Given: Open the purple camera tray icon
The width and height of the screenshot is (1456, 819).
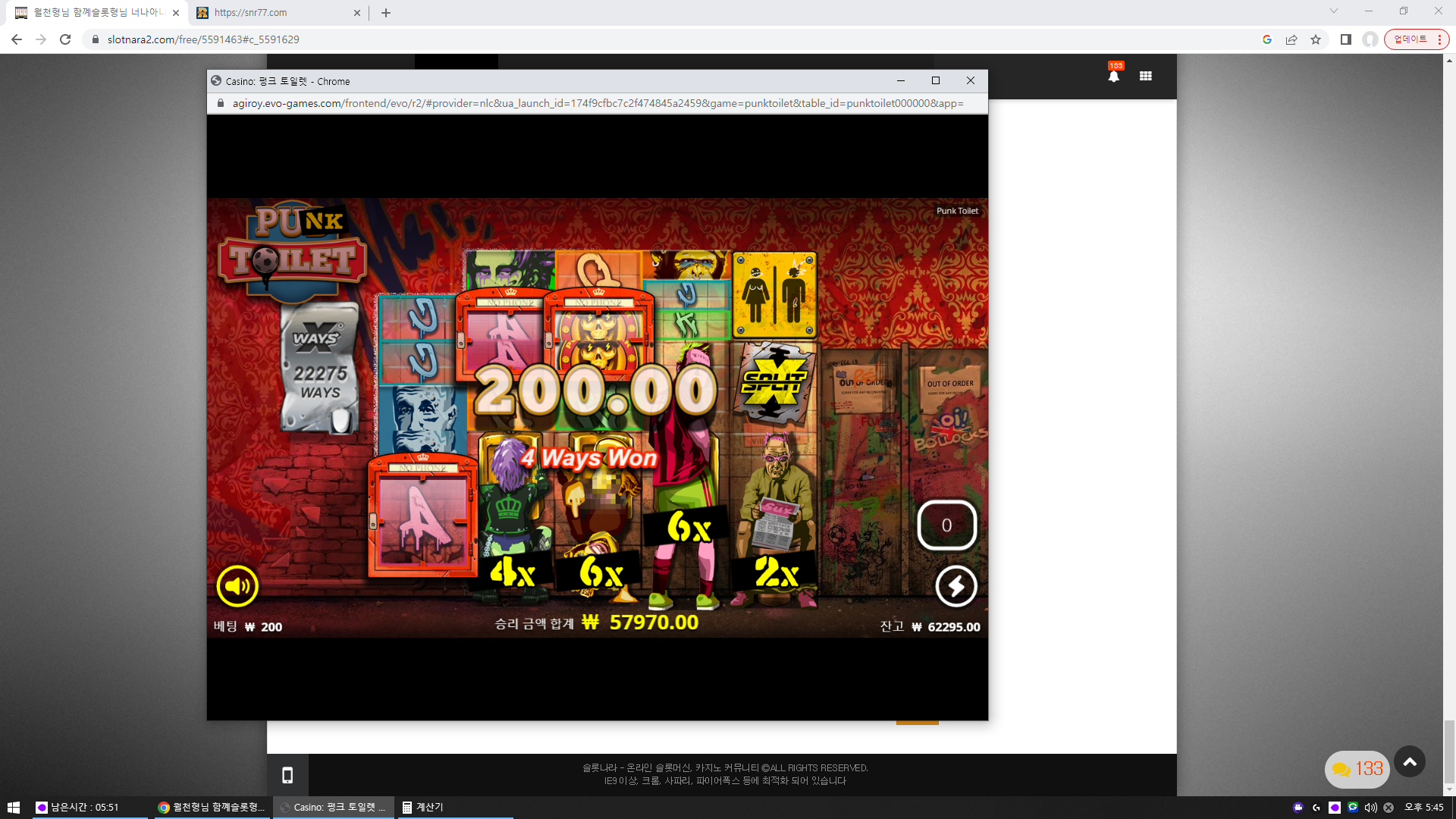Looking at the screenshot, I should pos(1298,808).
